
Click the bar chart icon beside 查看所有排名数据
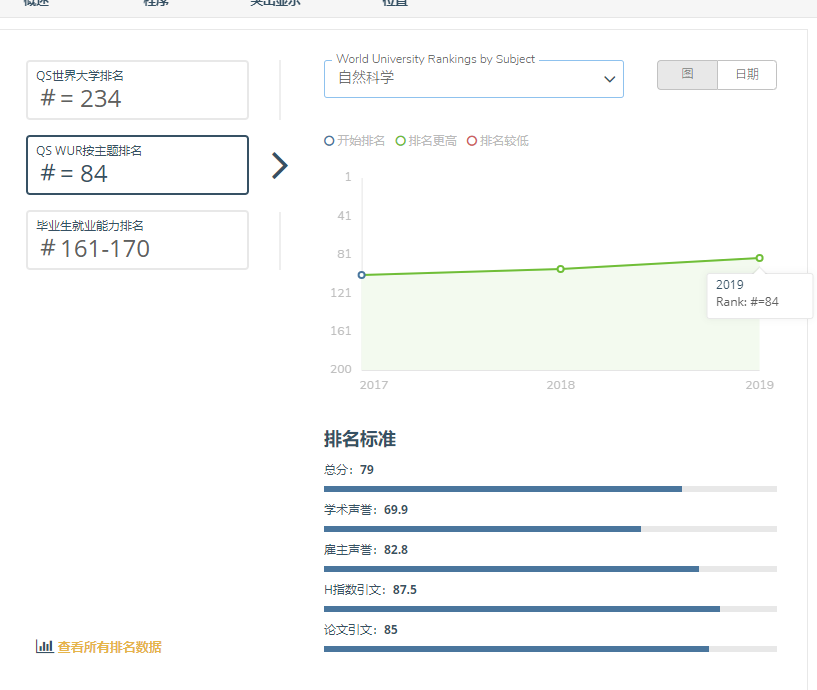click(x=44, y=647)
